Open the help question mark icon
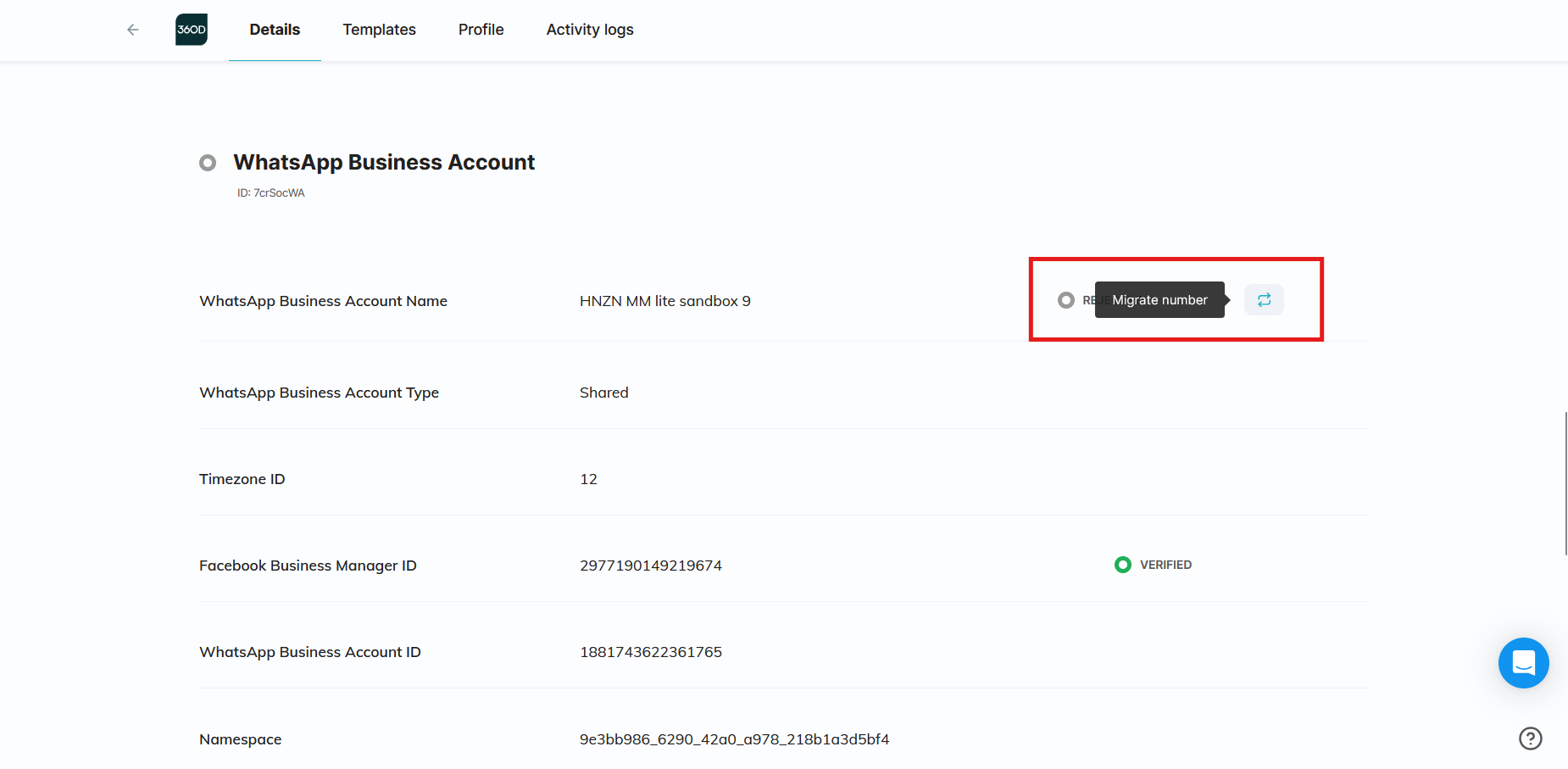The height and width of the screenshot is (769, 1568). [1530, 738]
